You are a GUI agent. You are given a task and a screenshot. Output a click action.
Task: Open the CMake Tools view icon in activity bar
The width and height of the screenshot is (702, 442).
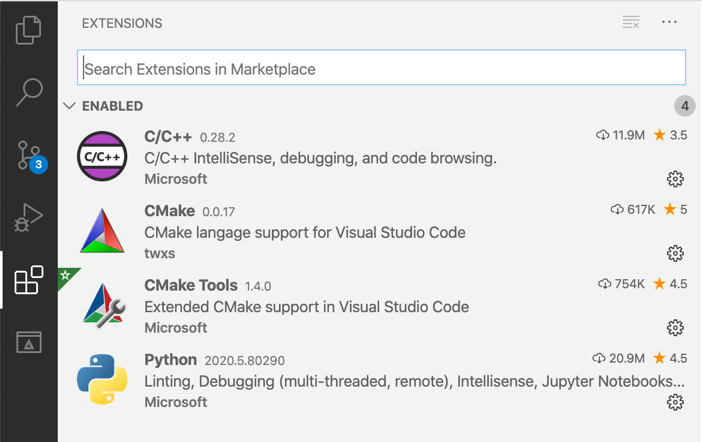[29, 342]
